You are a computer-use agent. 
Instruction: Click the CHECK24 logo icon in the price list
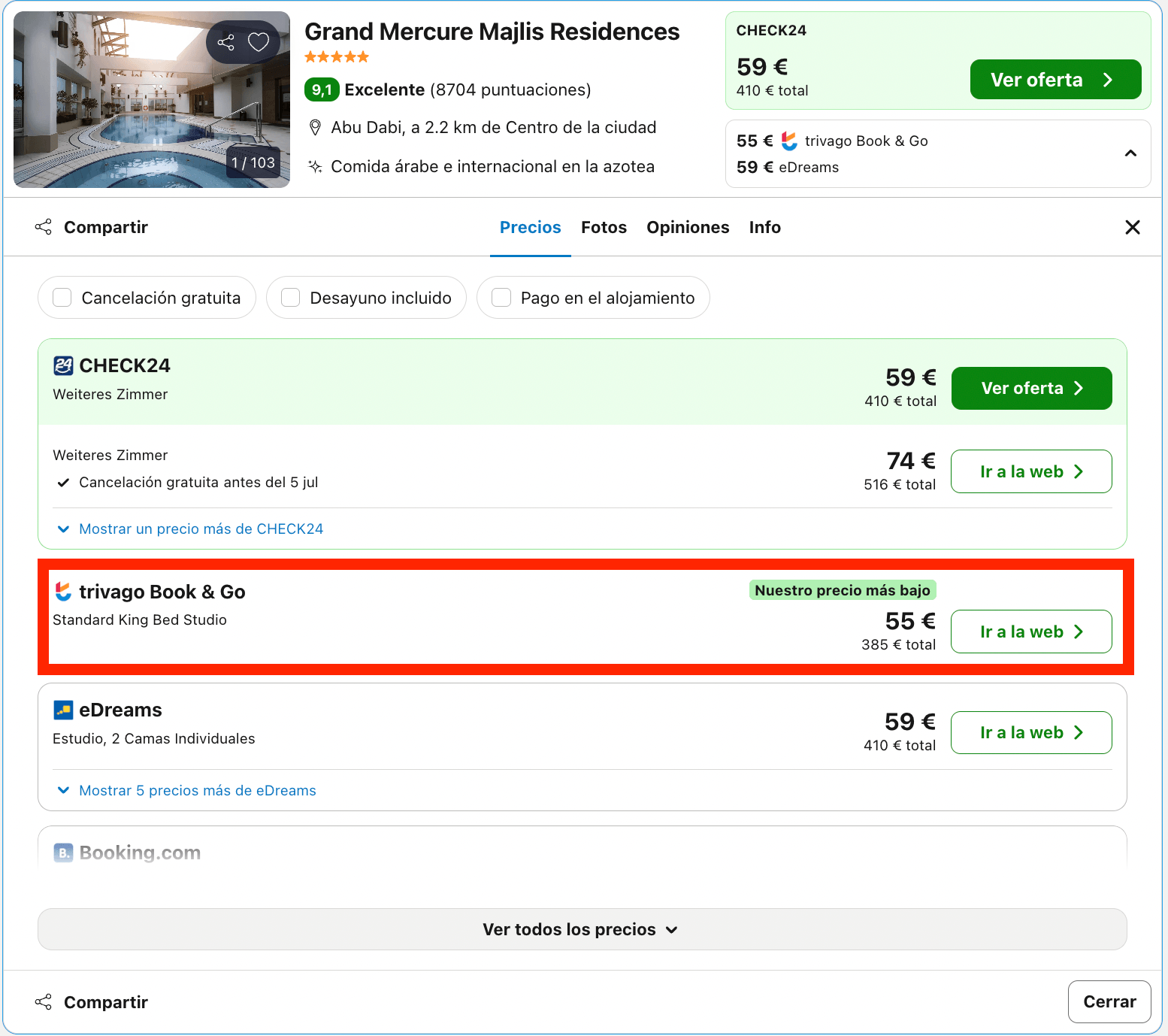(63, 366)
